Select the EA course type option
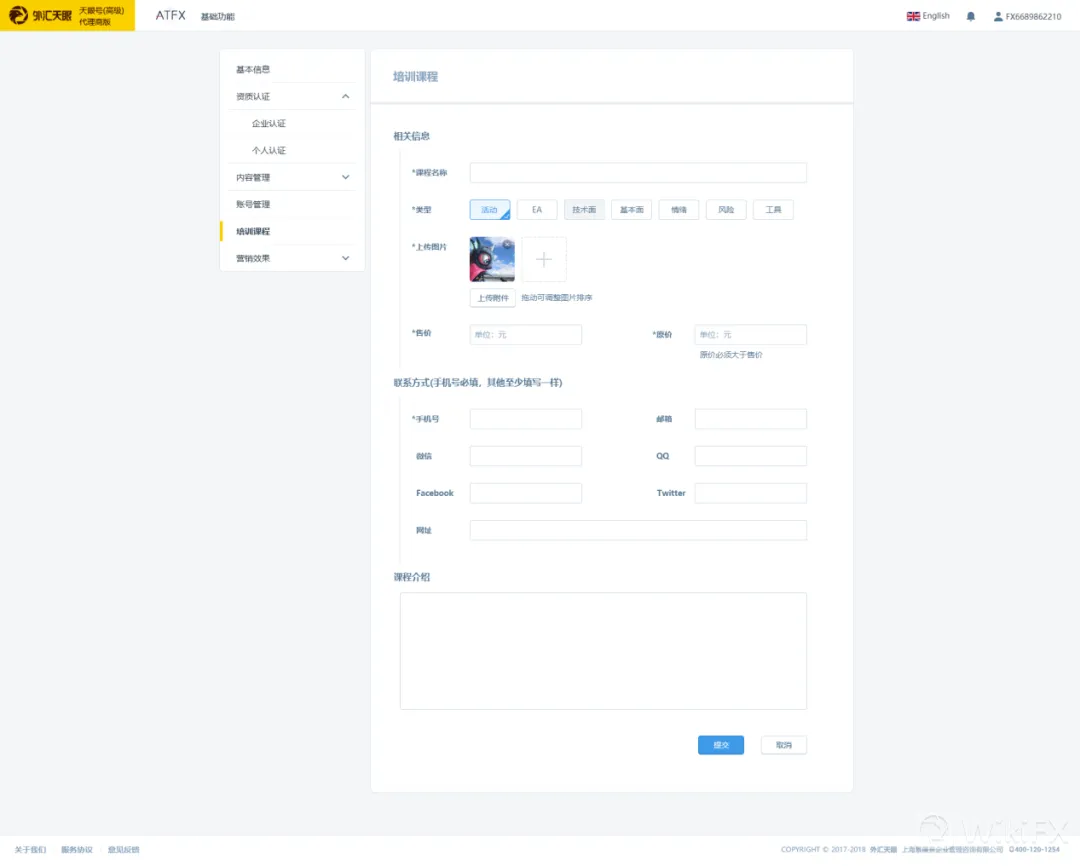 [537, 210]
